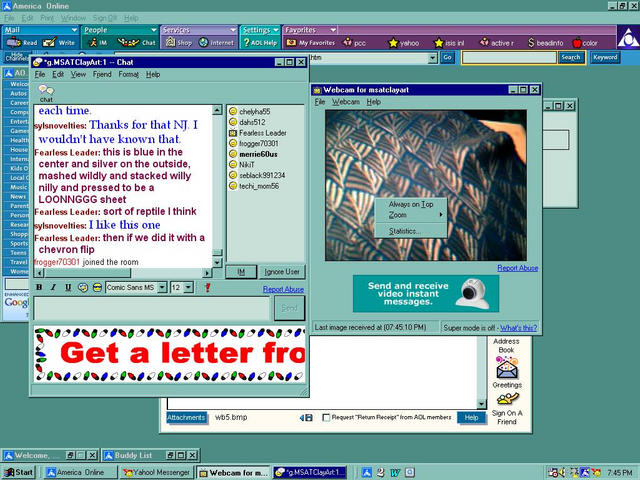The width and height of the screenshot is (640, 480).
Task: Open the Friend menu in chat window
Action: coord(102,74)
